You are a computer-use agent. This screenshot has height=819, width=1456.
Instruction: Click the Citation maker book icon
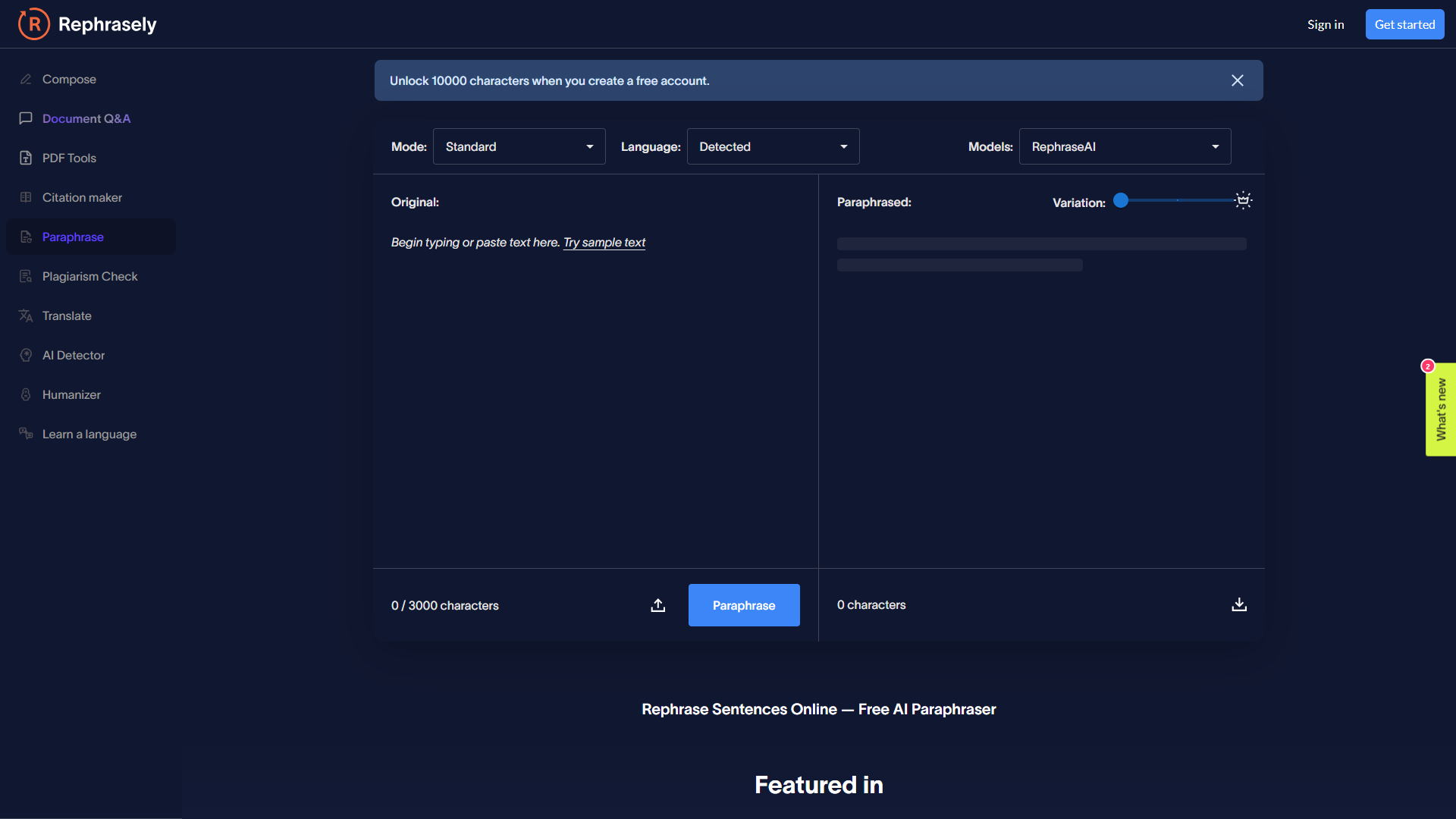(x=26, y=197)
